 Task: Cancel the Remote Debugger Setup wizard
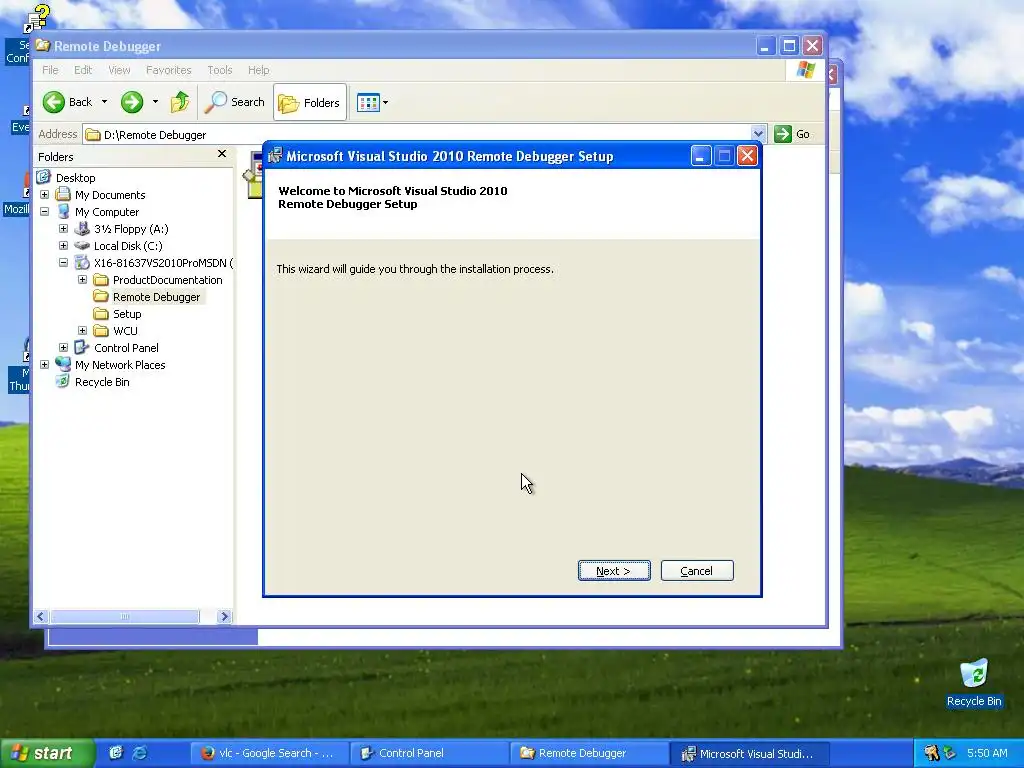[697, 571]
